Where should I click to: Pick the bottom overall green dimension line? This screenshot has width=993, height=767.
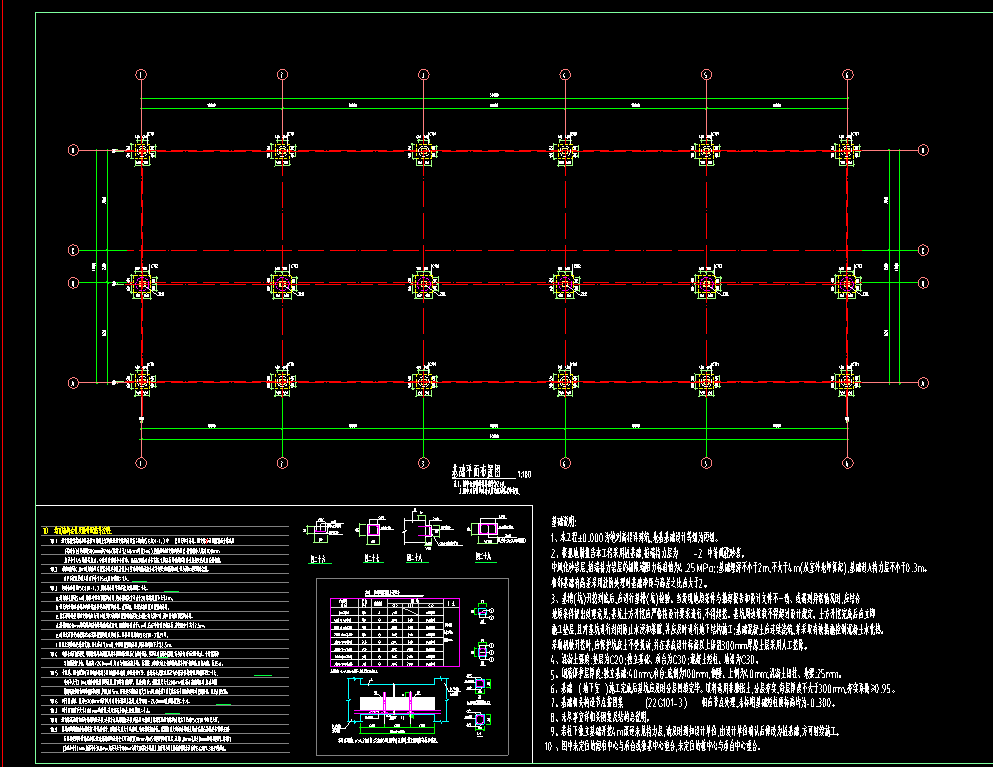[494, 439]
